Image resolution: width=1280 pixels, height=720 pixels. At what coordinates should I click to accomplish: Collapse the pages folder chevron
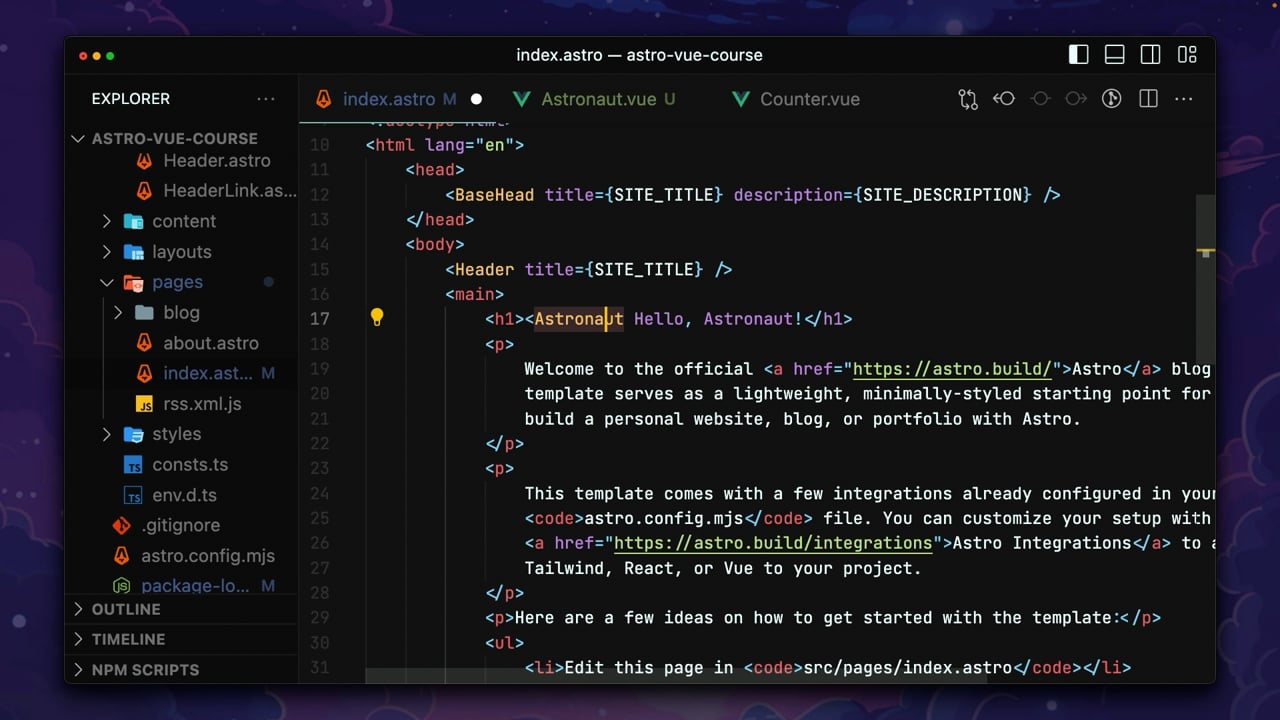coord(107,282)
